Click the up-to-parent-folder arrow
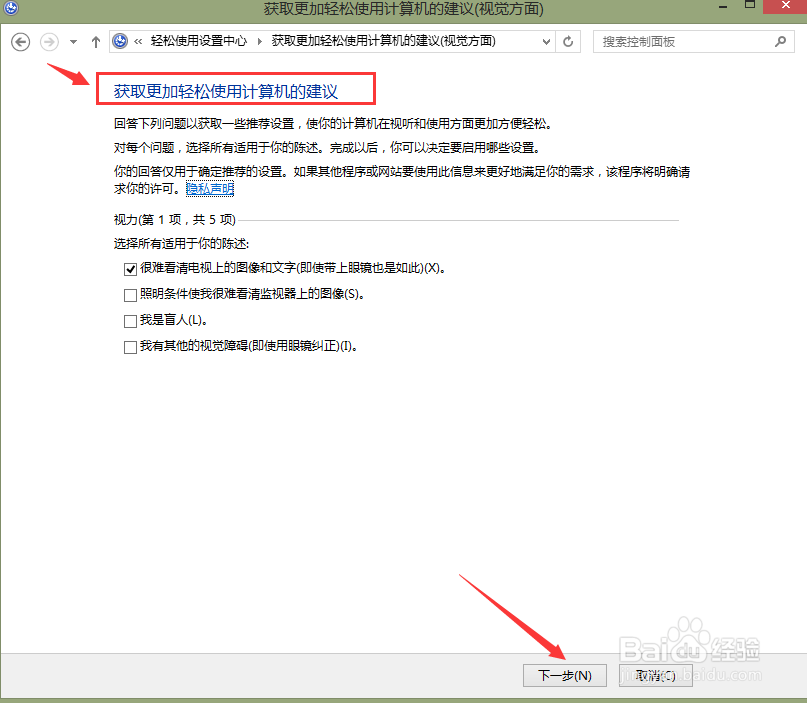The image size is (807, 703). (x=95, y=41)
